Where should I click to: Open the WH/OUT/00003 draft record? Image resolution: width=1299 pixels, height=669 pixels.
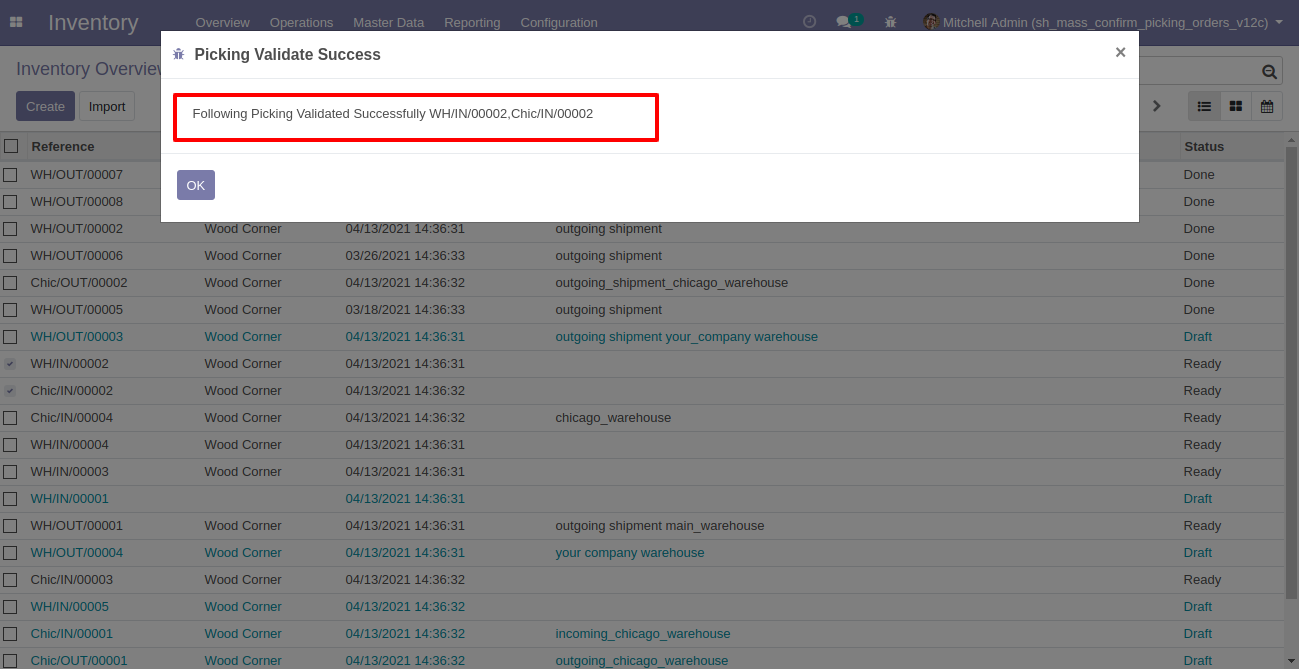pyautogui.click(x=77, y=336)
